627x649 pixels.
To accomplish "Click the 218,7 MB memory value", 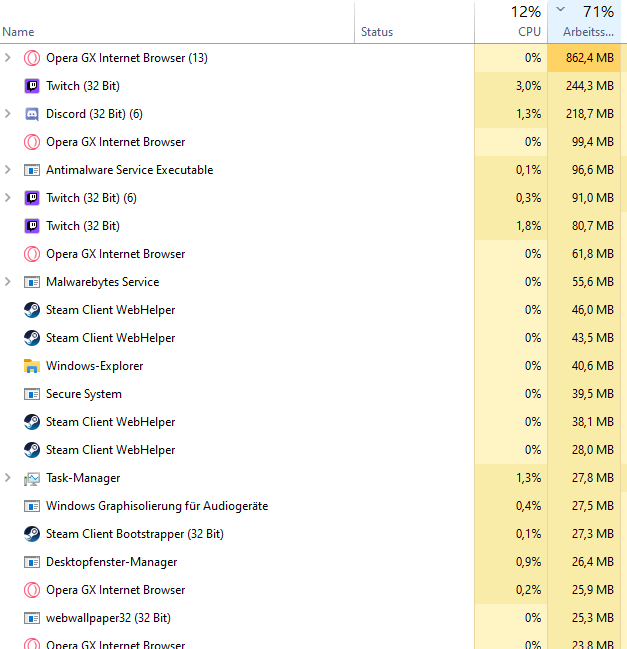I will (x=590, y=114).
